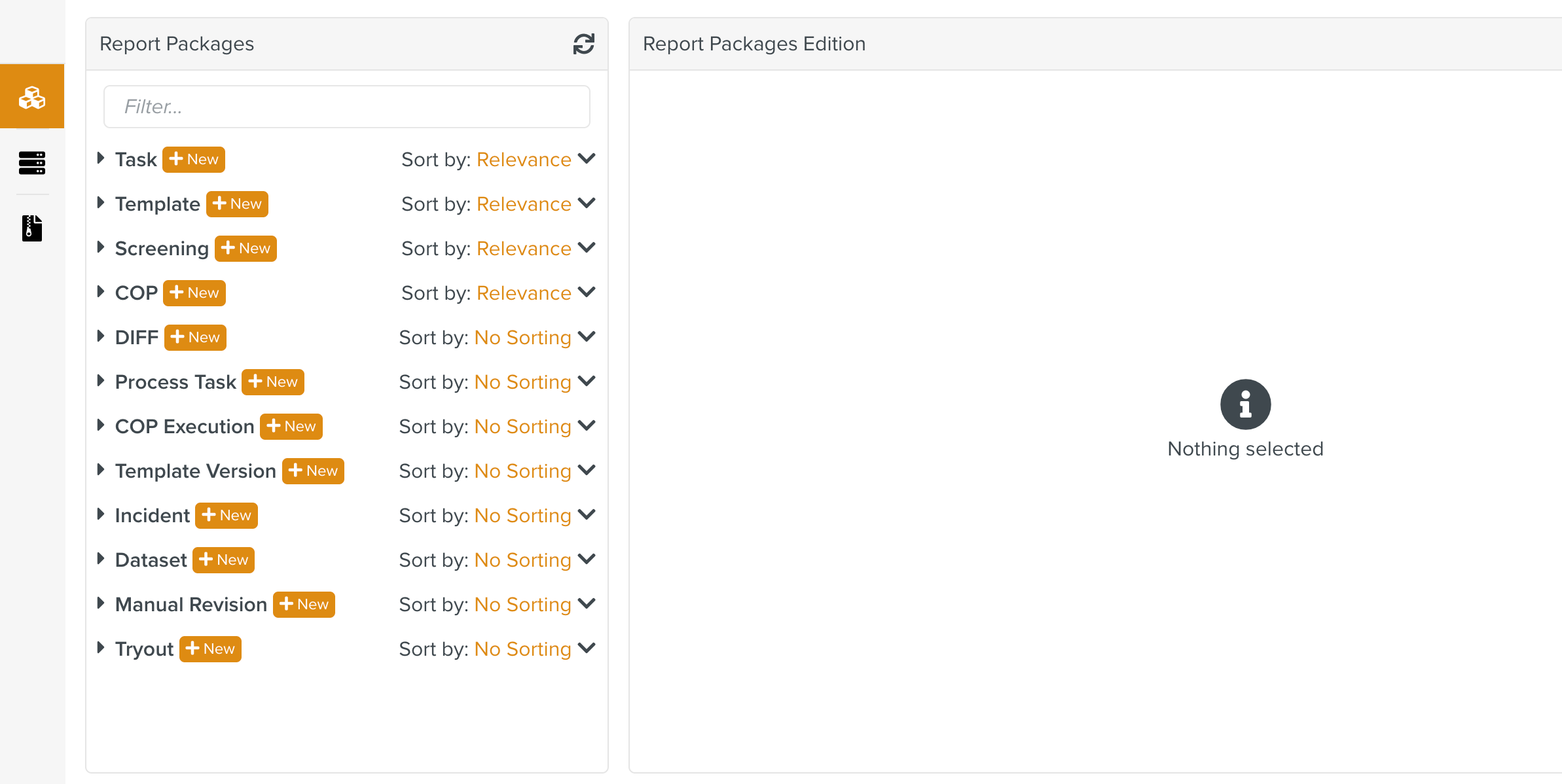Screen dimensions: 1562x784
Task: Expand the DIFF tree row
Action: pyautogui.click(x=101, y=336)
